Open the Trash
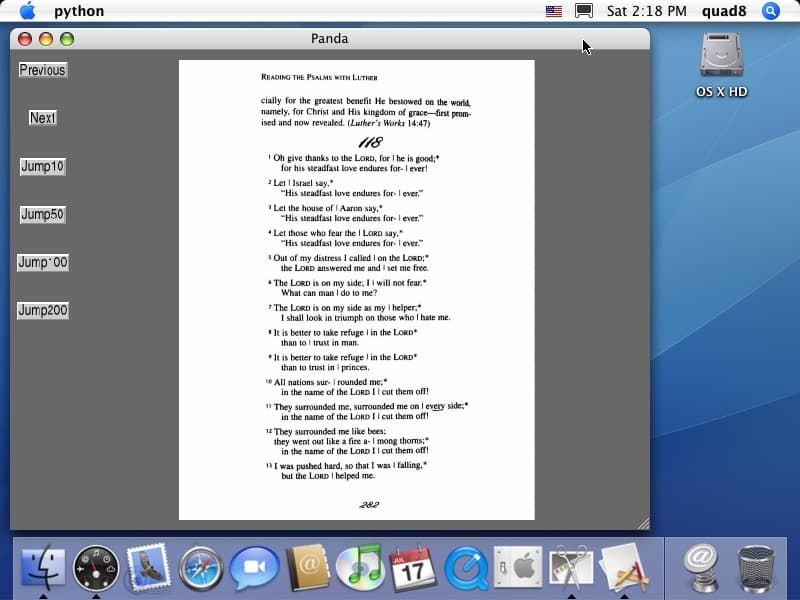The image size is (800, 600). point(756,568)
